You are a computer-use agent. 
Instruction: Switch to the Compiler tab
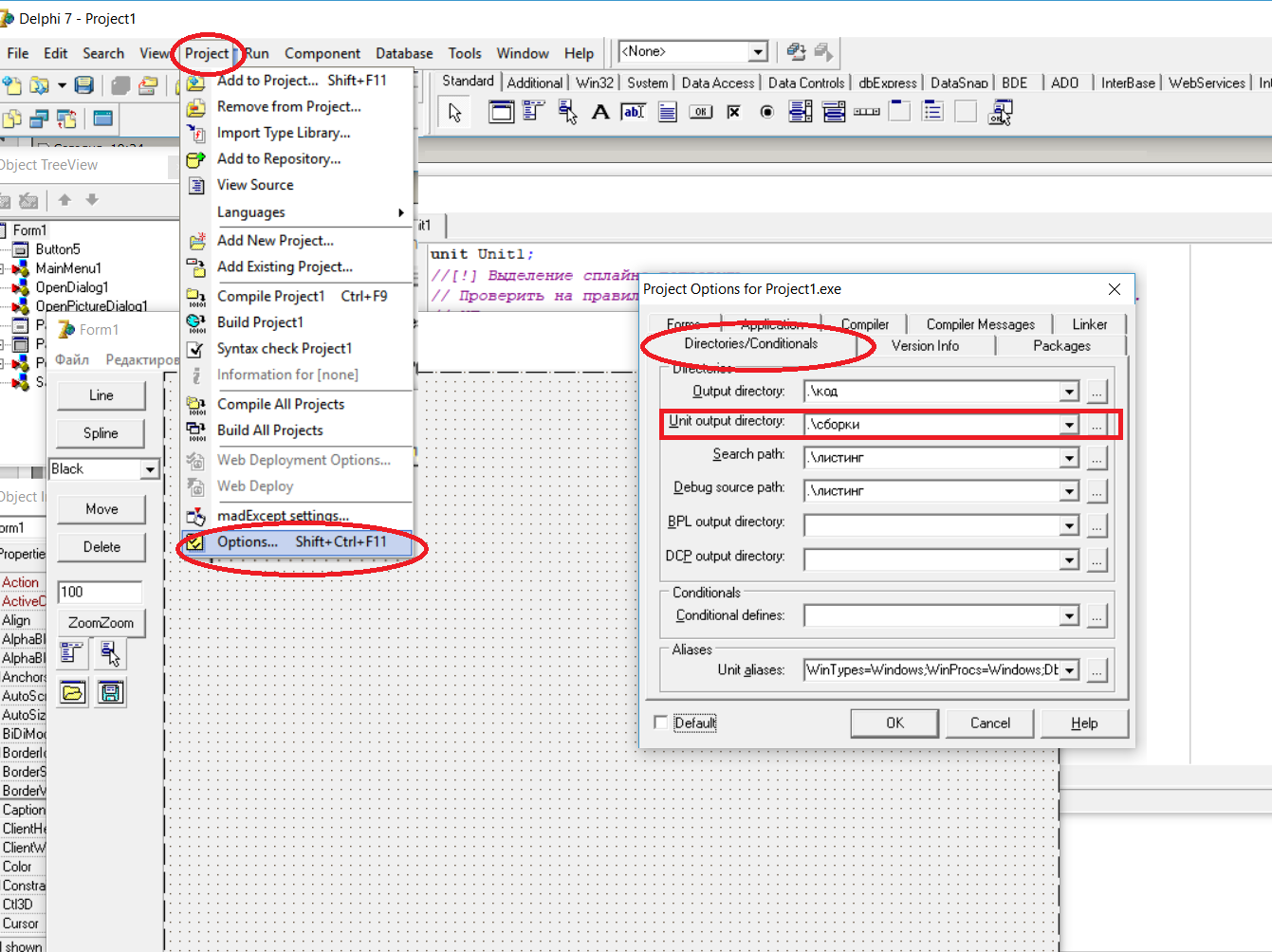click(865, 324)
